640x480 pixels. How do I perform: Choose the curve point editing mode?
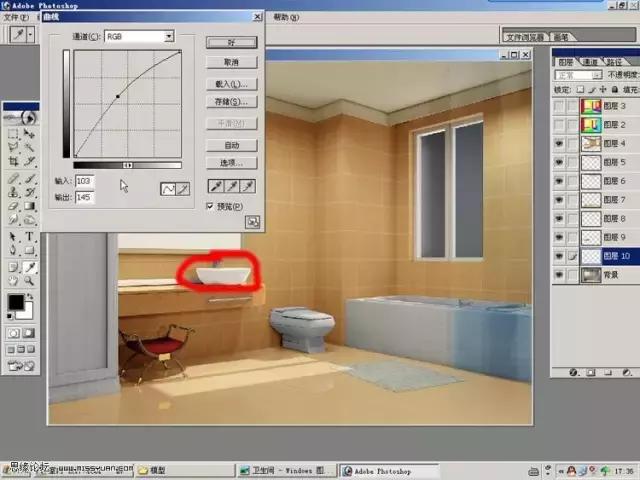click(168, 189)
